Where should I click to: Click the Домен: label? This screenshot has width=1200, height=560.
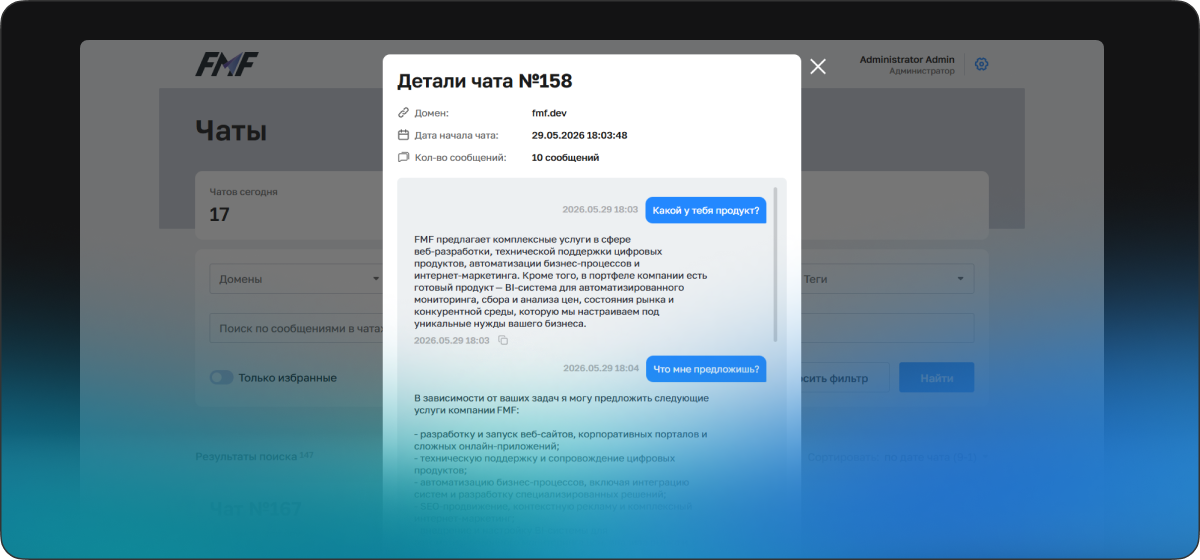(x=432, y=113)
